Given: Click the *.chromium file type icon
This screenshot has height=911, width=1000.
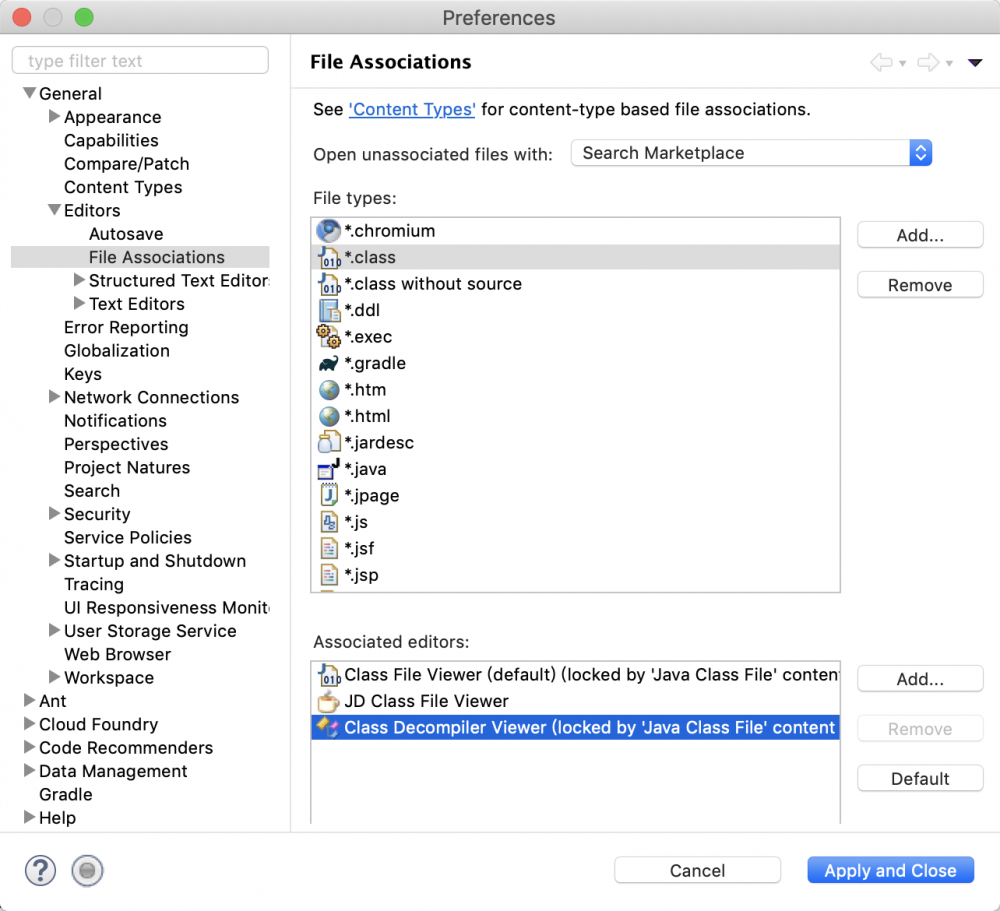Looking at the screenshot, I should (x=328, y=231).
